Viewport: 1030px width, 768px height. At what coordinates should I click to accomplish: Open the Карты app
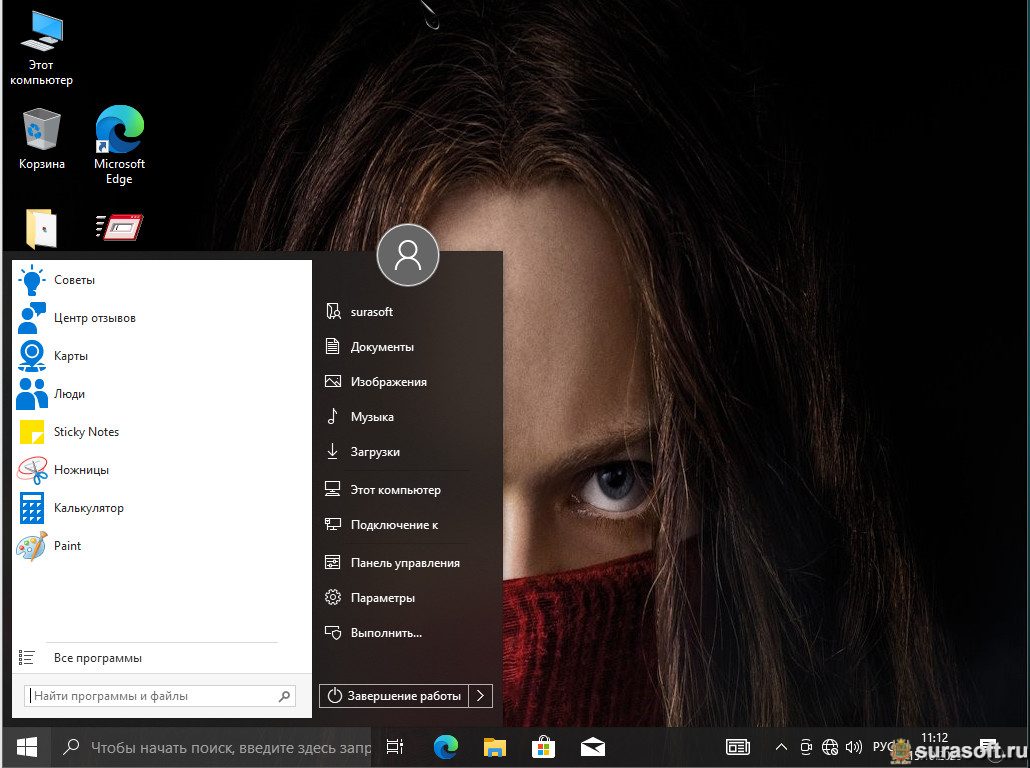pyautogui.click(x=70, y=356)
